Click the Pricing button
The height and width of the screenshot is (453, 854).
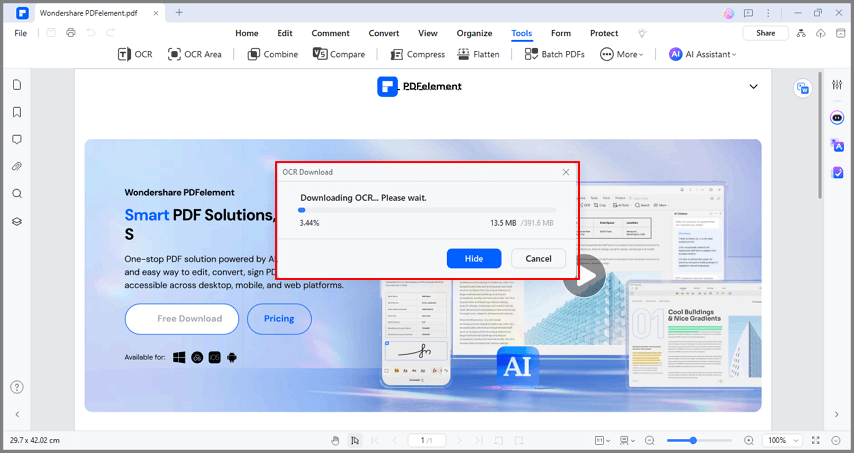(x=279, y=319)
